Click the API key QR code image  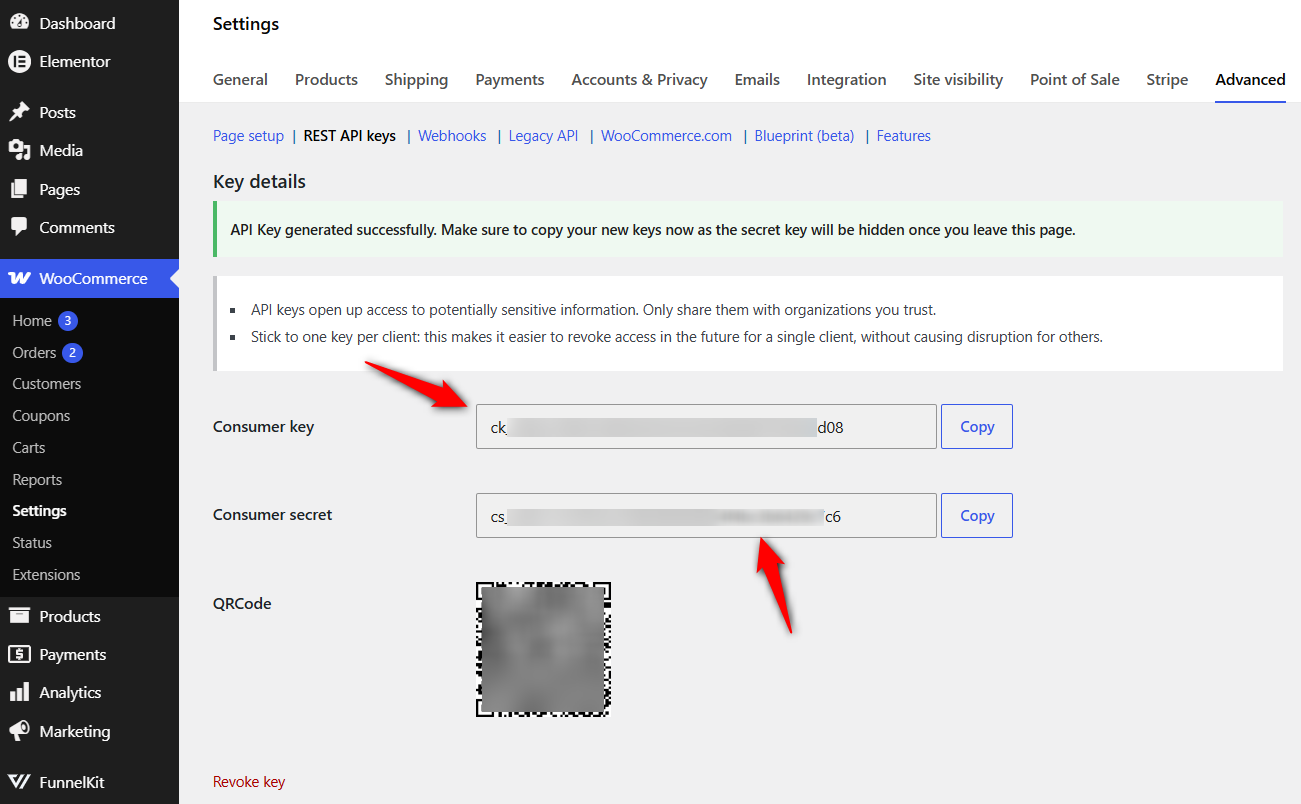tap(543, 649)
